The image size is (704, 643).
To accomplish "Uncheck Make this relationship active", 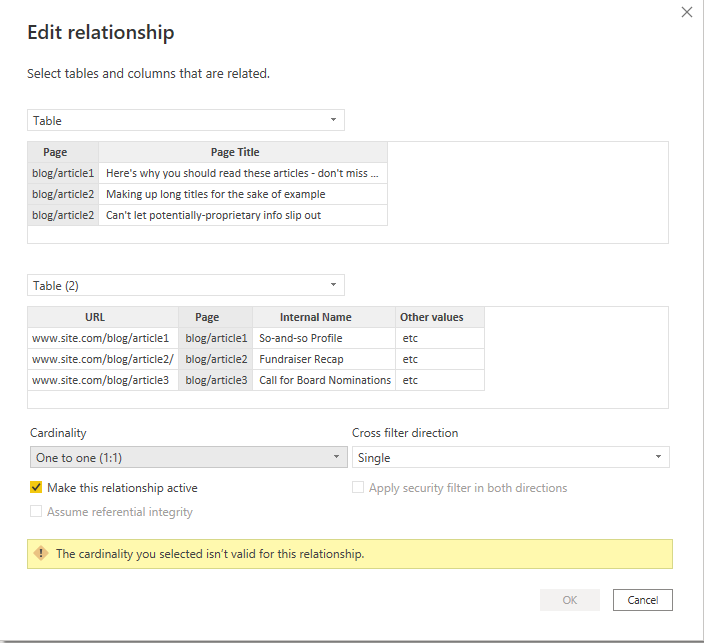I will 36,488.
